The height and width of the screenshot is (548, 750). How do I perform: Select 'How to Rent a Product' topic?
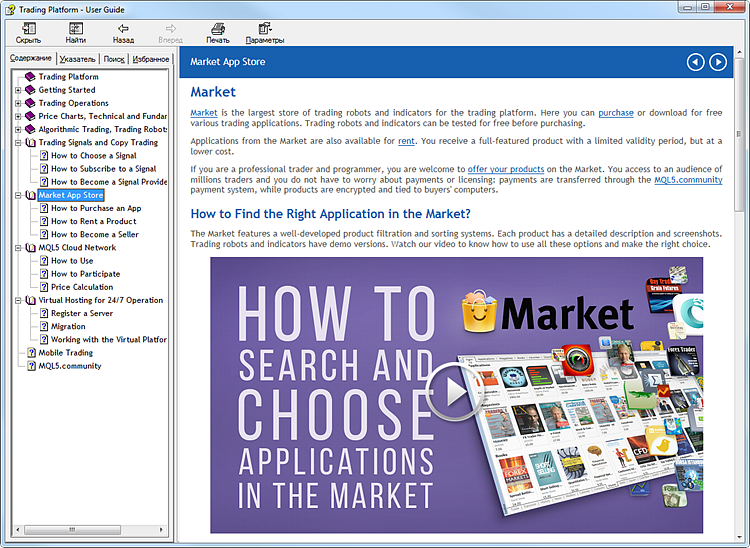point(93,222)
